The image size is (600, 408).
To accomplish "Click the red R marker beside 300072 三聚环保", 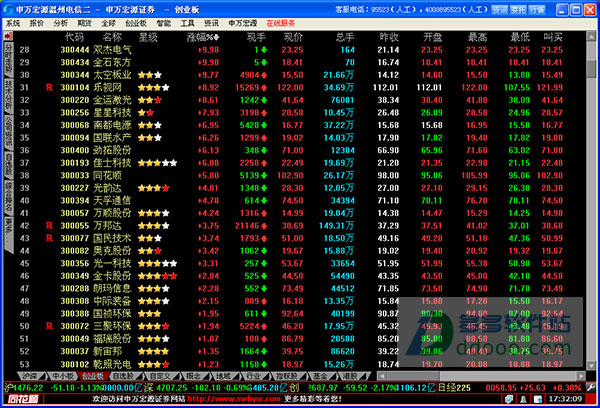I will (x=49, y=326).
